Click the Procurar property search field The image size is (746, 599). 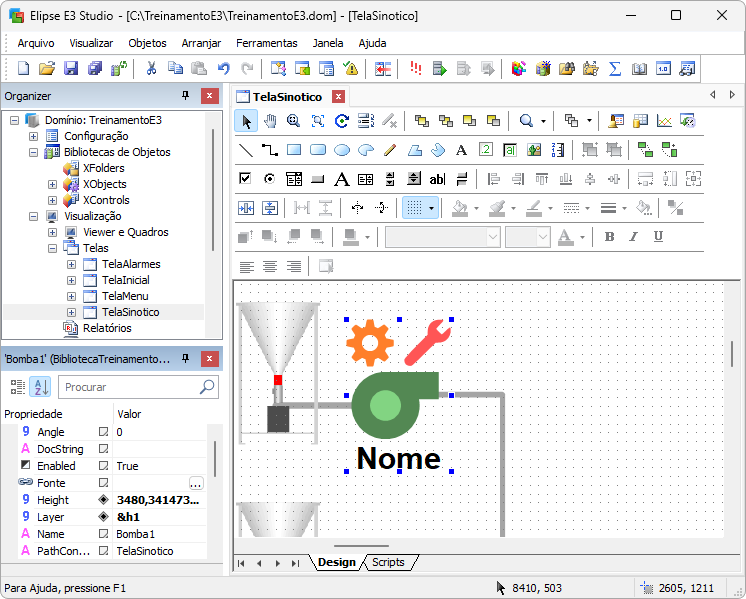pyautogui.click(x=128, y=387)
